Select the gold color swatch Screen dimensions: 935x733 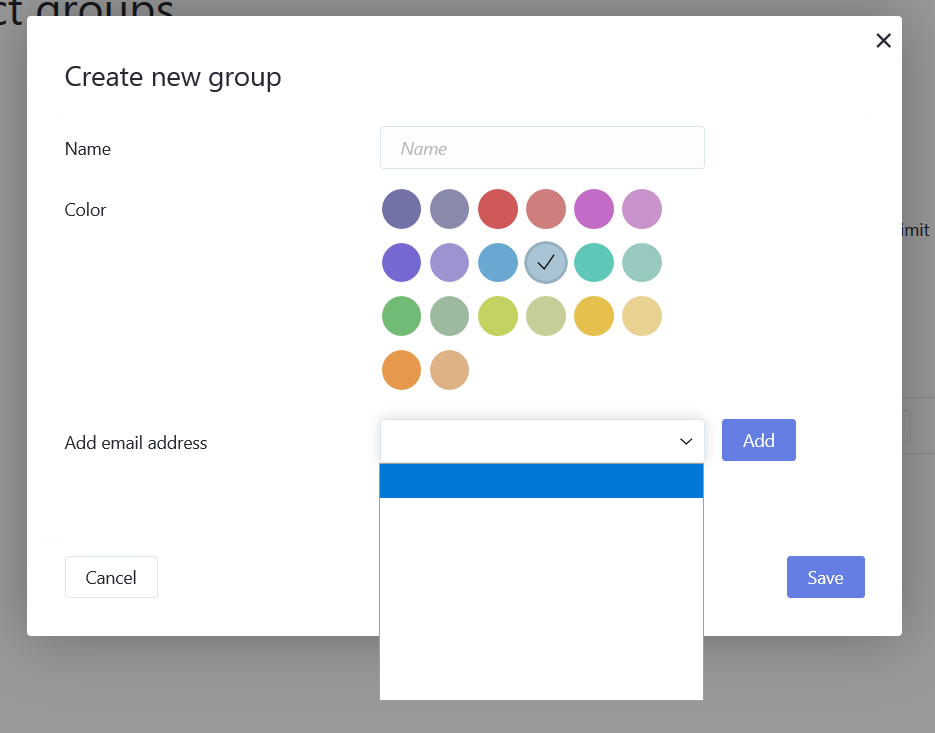[593, 316]
